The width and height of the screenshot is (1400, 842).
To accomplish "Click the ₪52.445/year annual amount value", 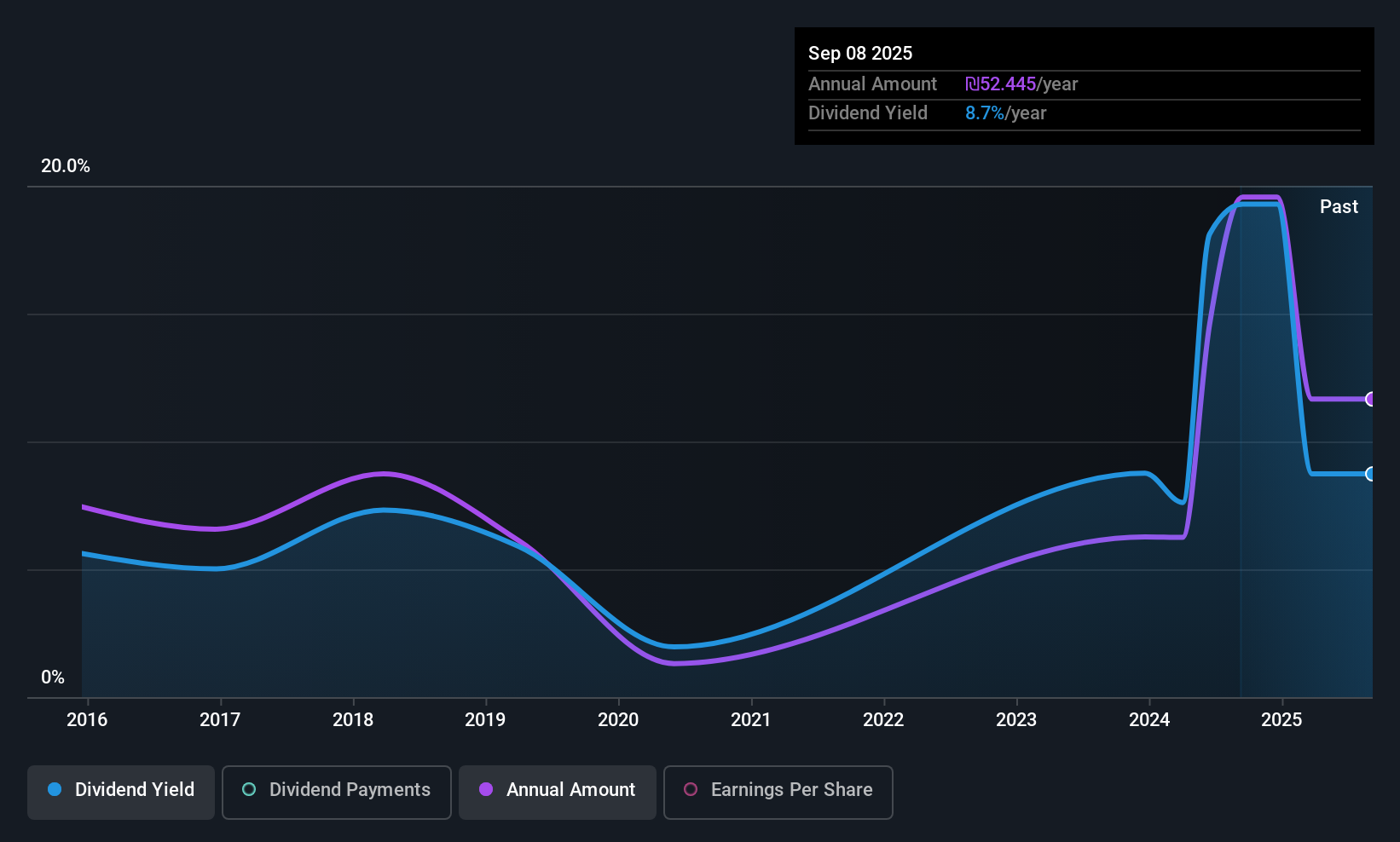I will [1021, 84].
